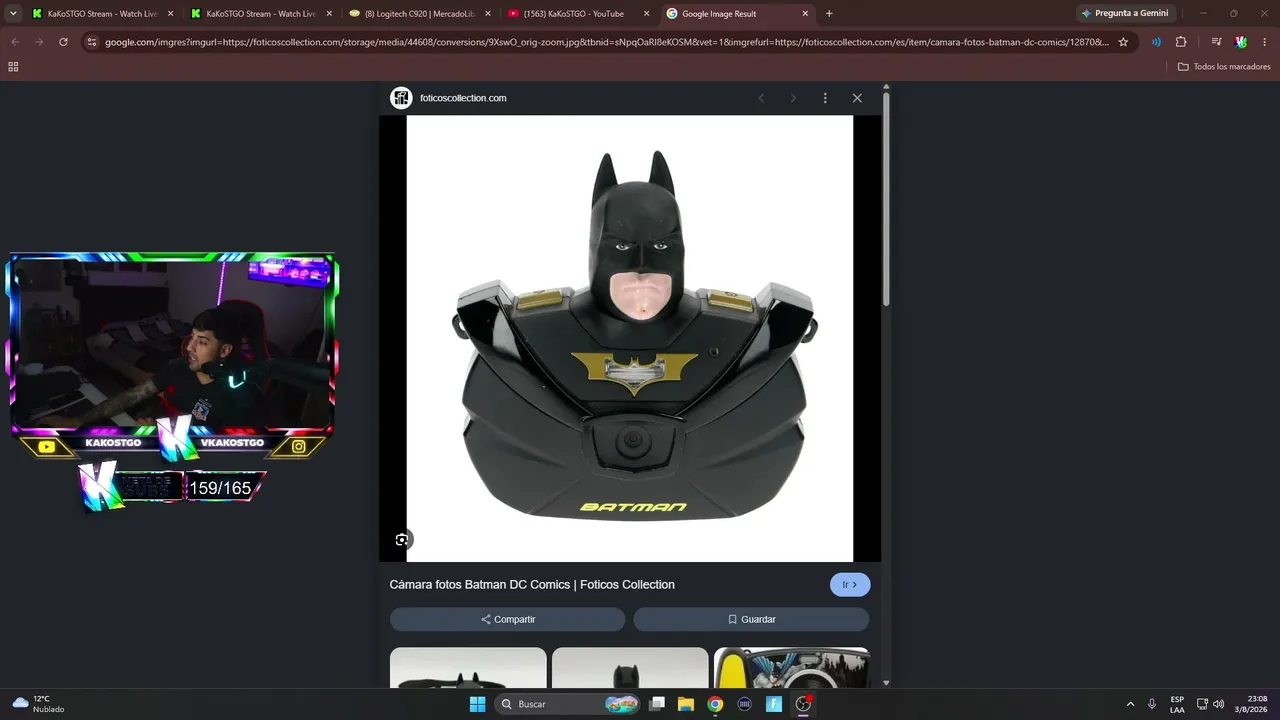
Task: Open OBS Studio from the taskbar
Action: 803,704
